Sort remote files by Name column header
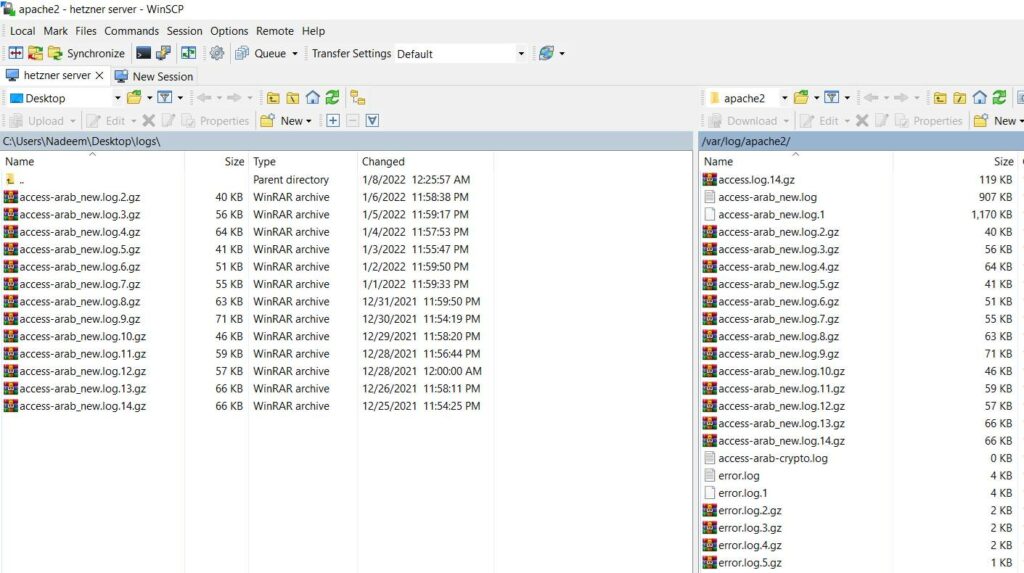1024x573 pixels. pos(796,161)
